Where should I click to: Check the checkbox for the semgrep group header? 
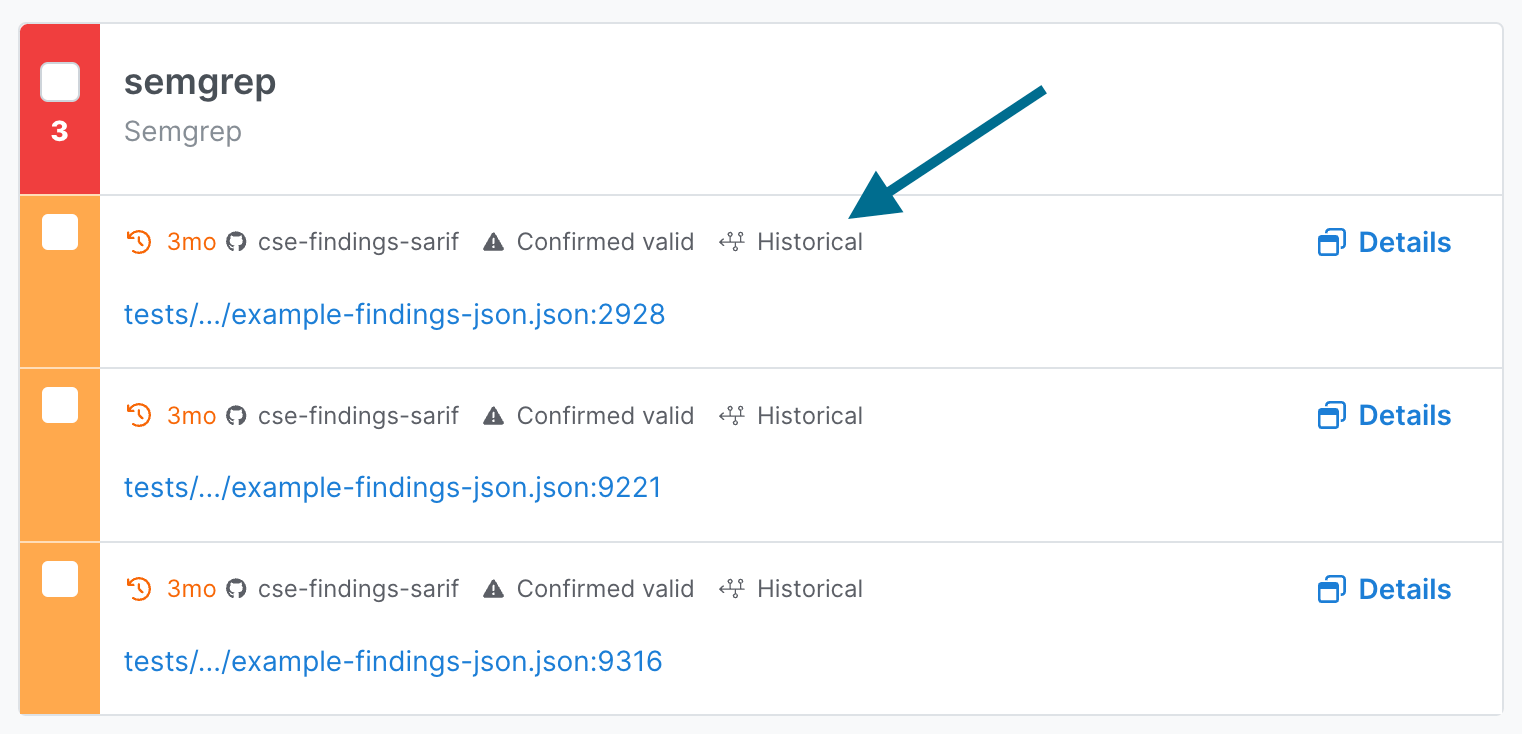(59, 82)
